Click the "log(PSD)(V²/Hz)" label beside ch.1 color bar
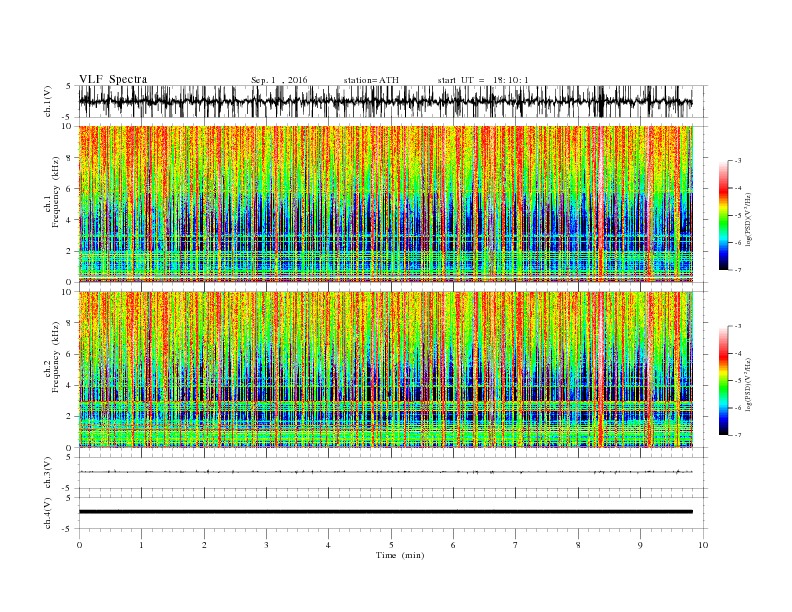This screenshot has height=612, width=792. pos(749,220)
